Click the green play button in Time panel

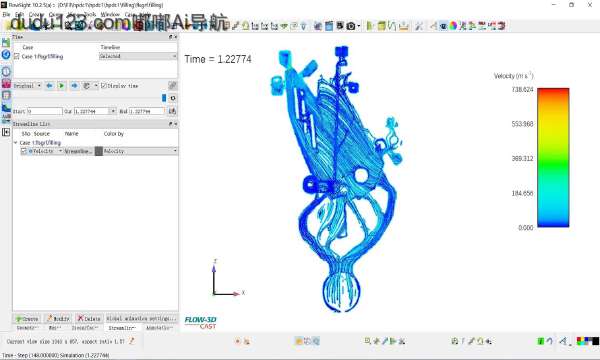click(61, 86)
